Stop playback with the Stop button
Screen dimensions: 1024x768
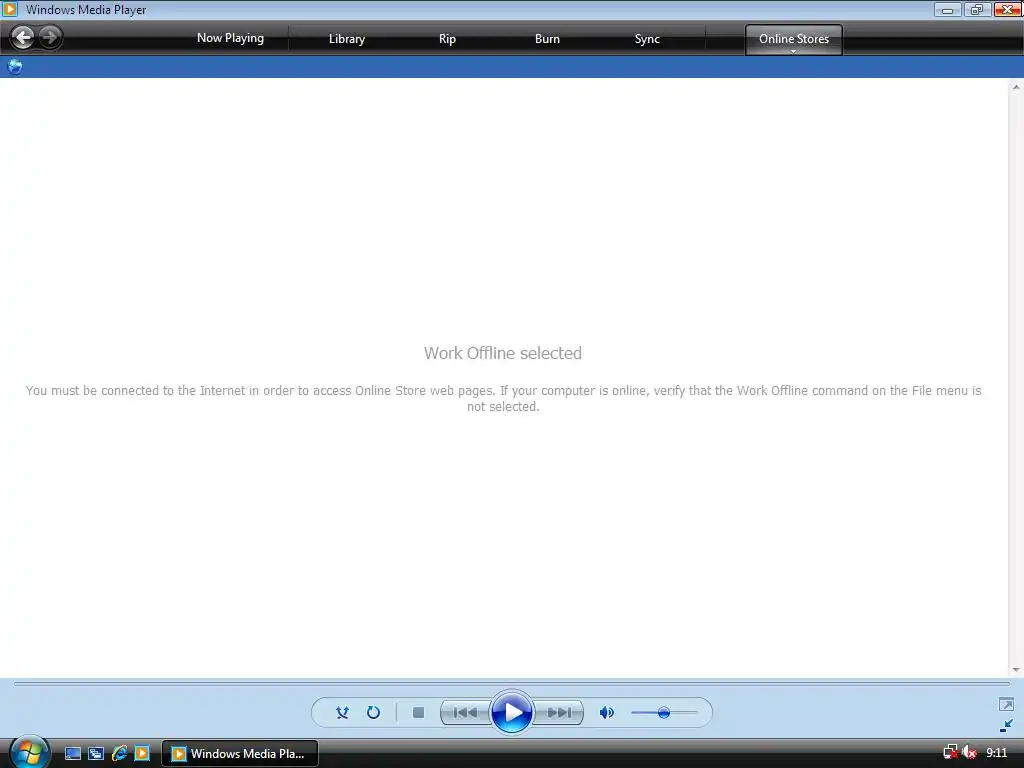point(419,712)
